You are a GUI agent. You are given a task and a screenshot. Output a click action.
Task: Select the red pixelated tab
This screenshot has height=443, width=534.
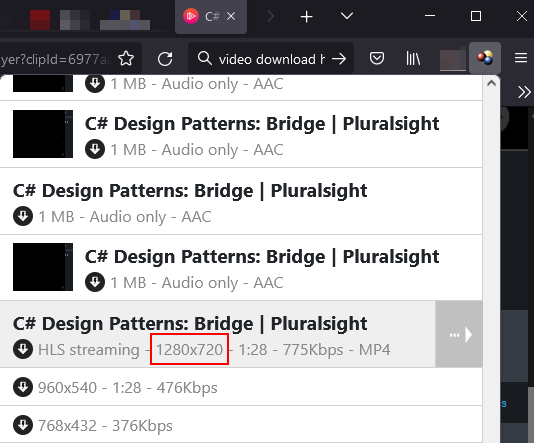pyautogui.click(x=40, y=20)
